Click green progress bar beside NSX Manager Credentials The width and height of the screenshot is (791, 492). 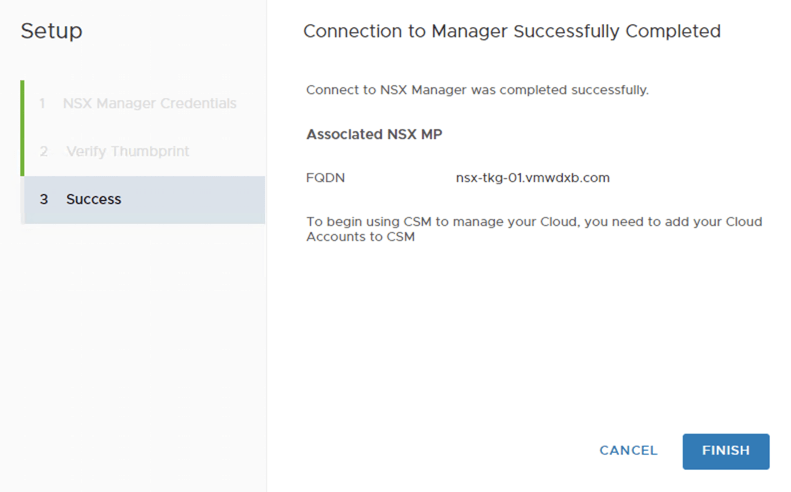tap(21, 103)
